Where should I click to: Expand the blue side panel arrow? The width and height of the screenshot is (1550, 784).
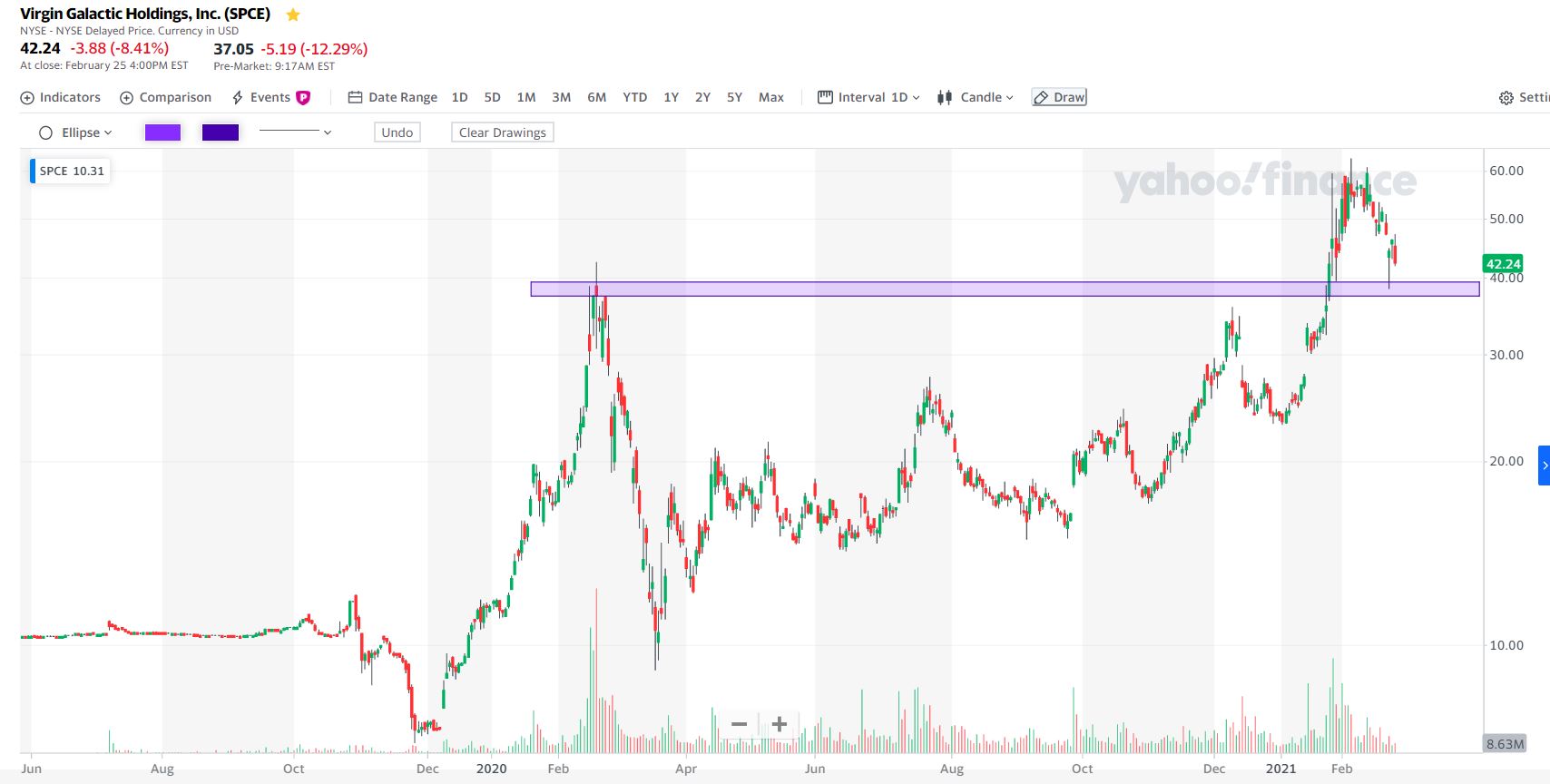click(x=1544, y=465)
